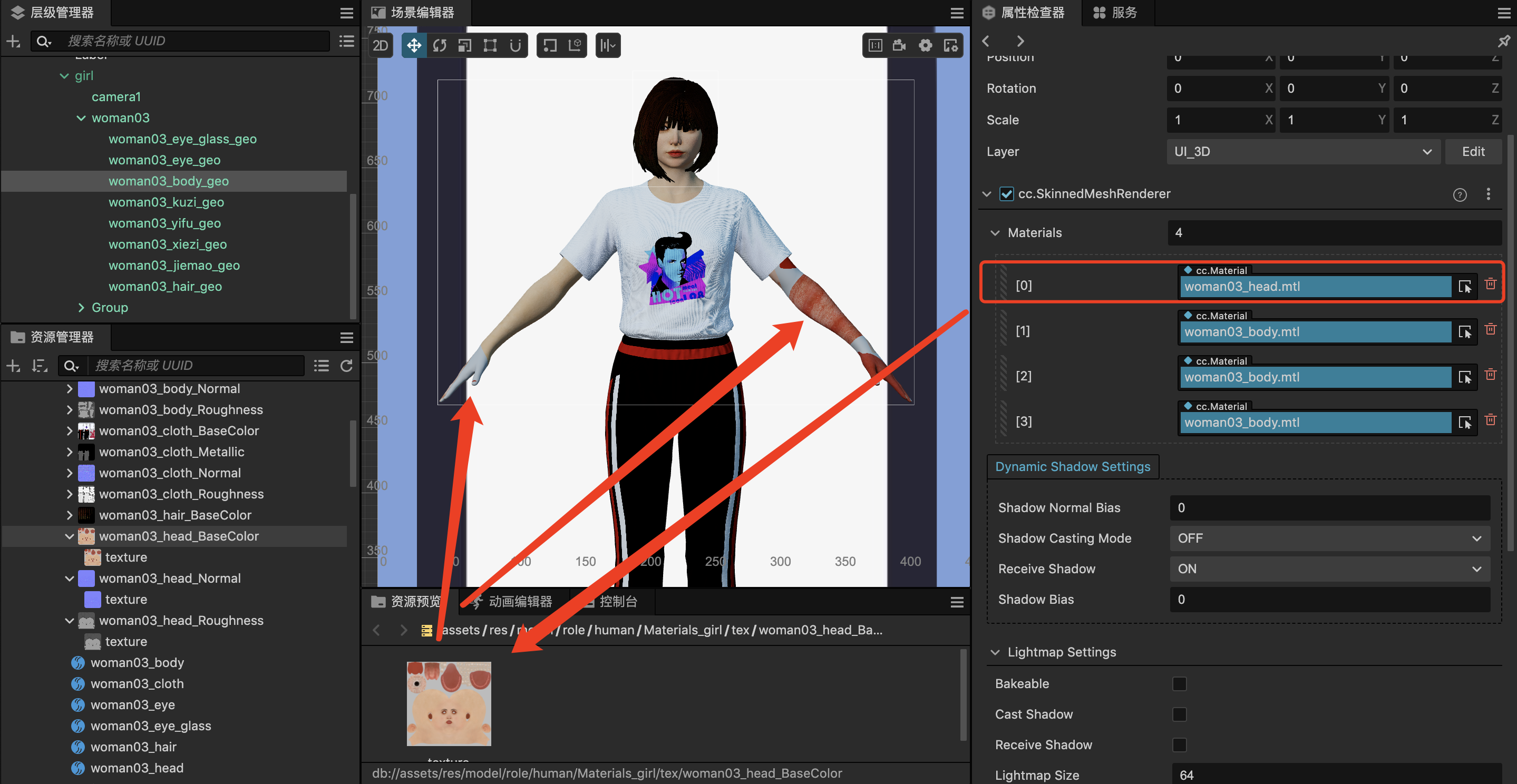Switch scene view to 2D mode
Screen dimensions: 1517x784
tap(381, 45)
